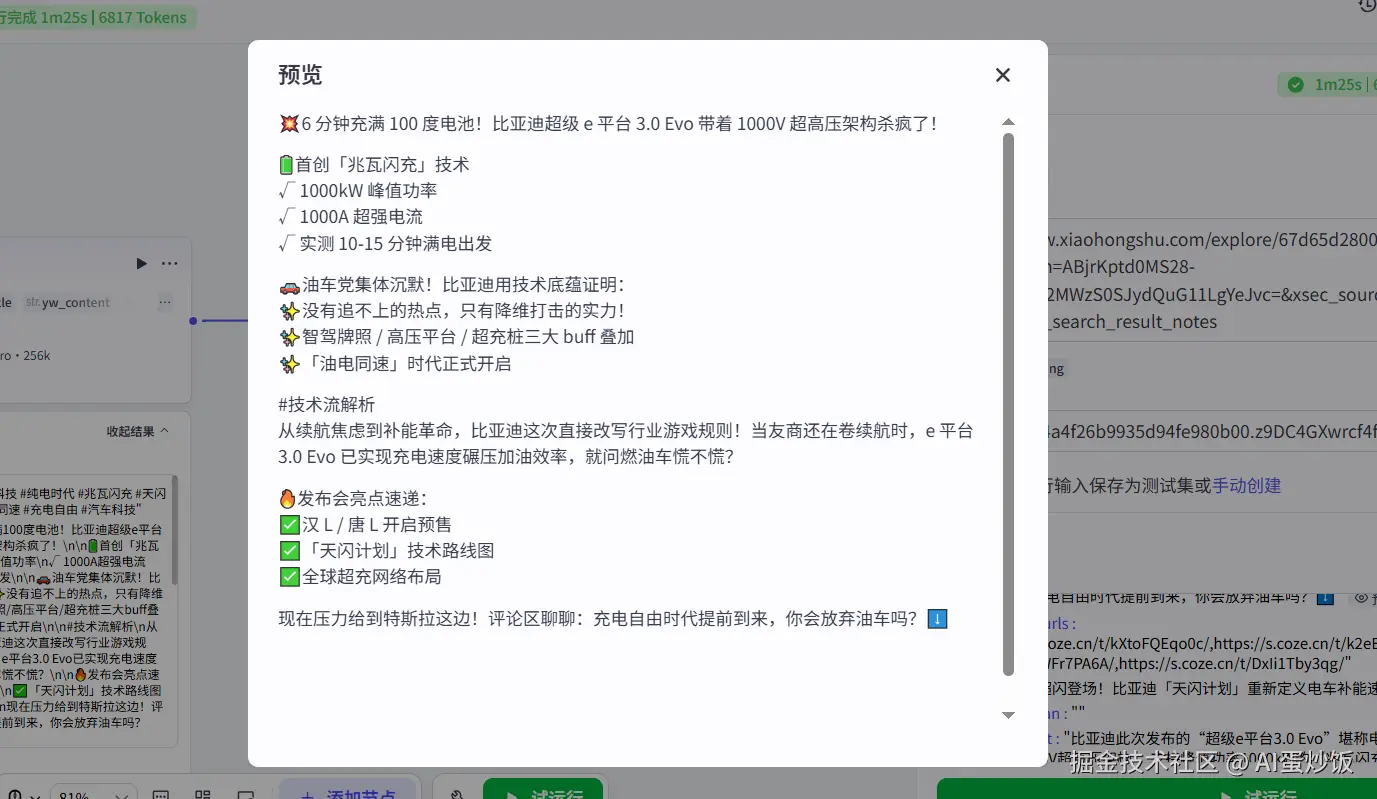
Task: Click the preview dialog vertical scrollbar thumb
Action: (x=1008, y=404)
